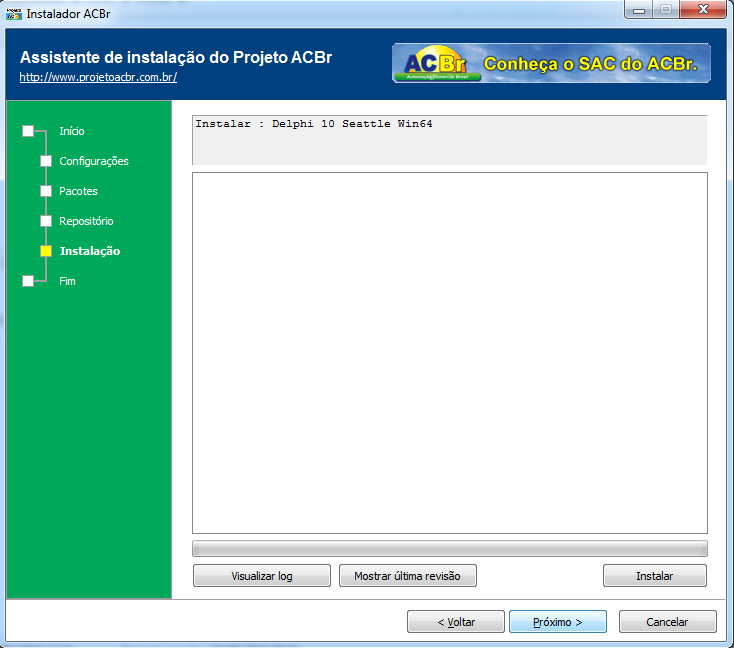Click the white square marker beside Configurações
This screenshot has height=648, width=734.
point(46,161)
